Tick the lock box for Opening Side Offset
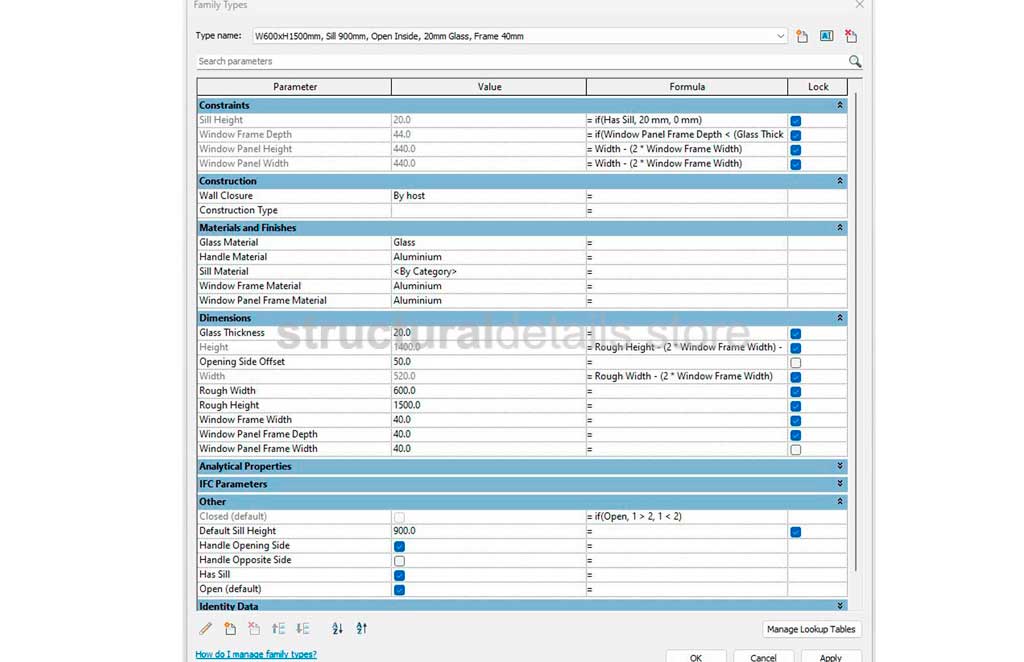The image size is (1024, 662). pos(796,362)
